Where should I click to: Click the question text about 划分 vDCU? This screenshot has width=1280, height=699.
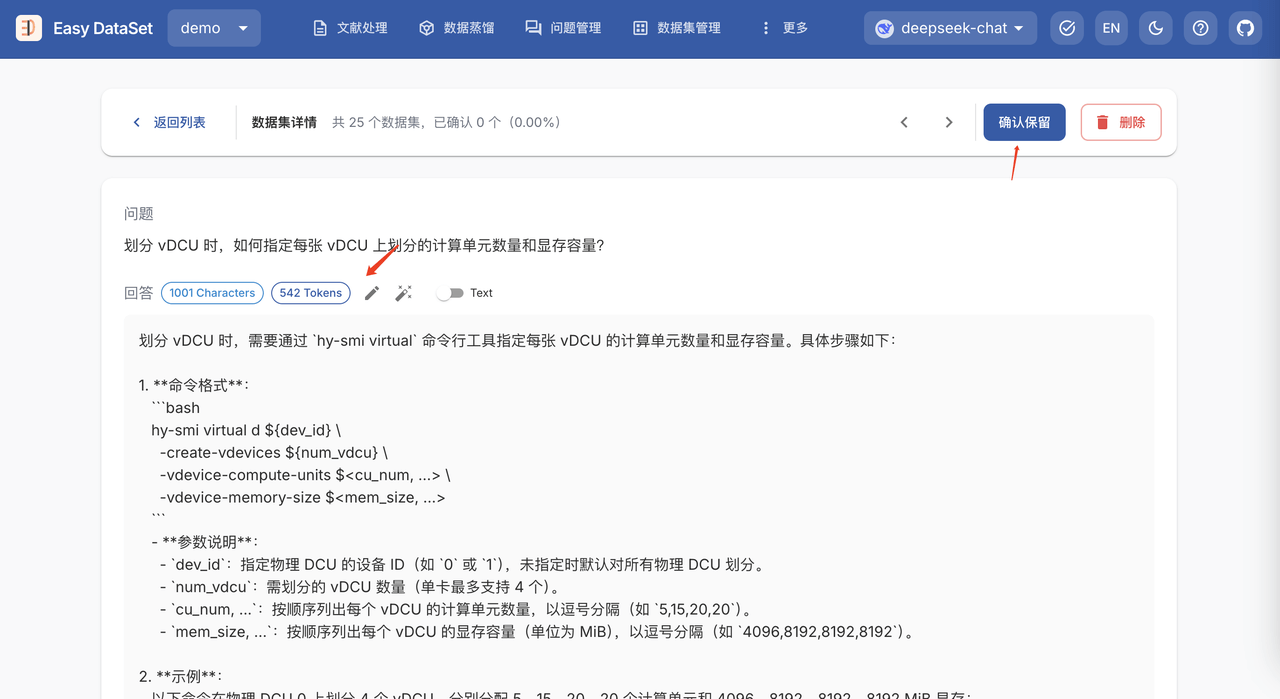click(x=364, y=245)
